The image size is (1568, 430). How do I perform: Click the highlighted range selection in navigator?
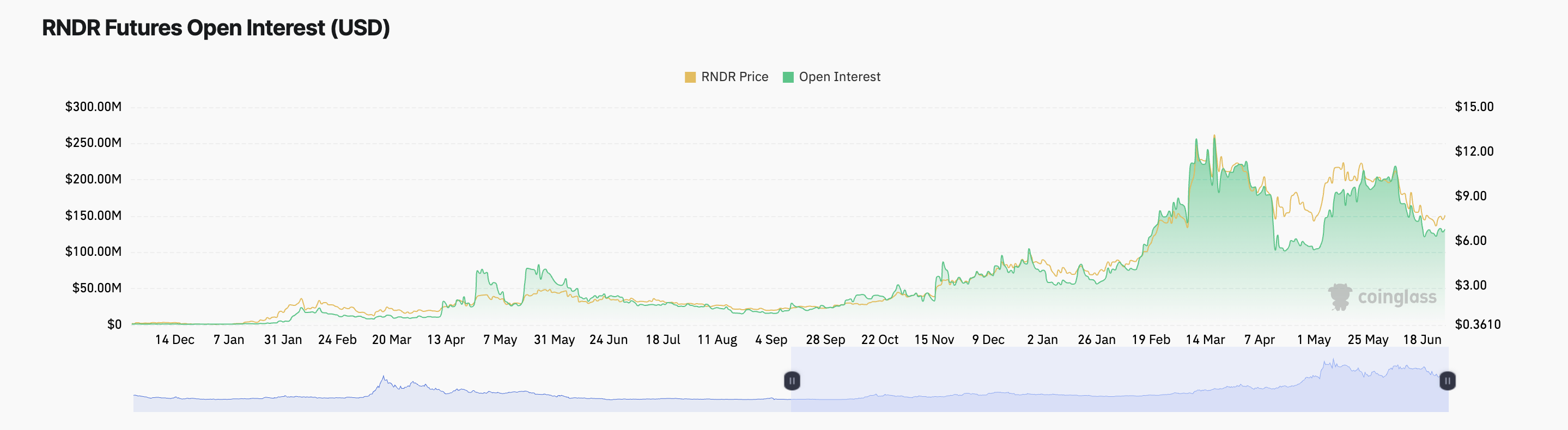(1120, 379)
